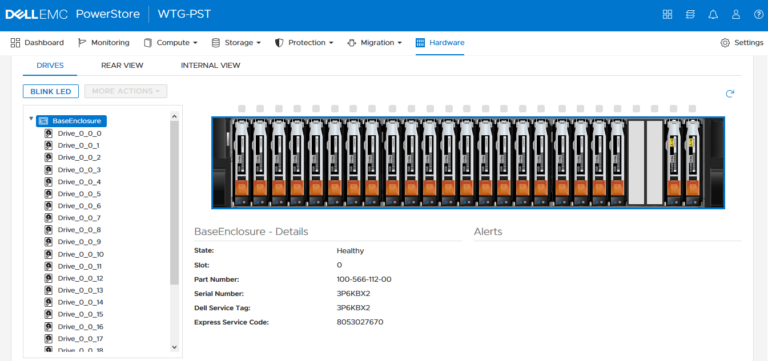This screenshot has width=768, height=361.
Task: Select Drive_0_0_10 in the tree
Action: tap(81, 254)
